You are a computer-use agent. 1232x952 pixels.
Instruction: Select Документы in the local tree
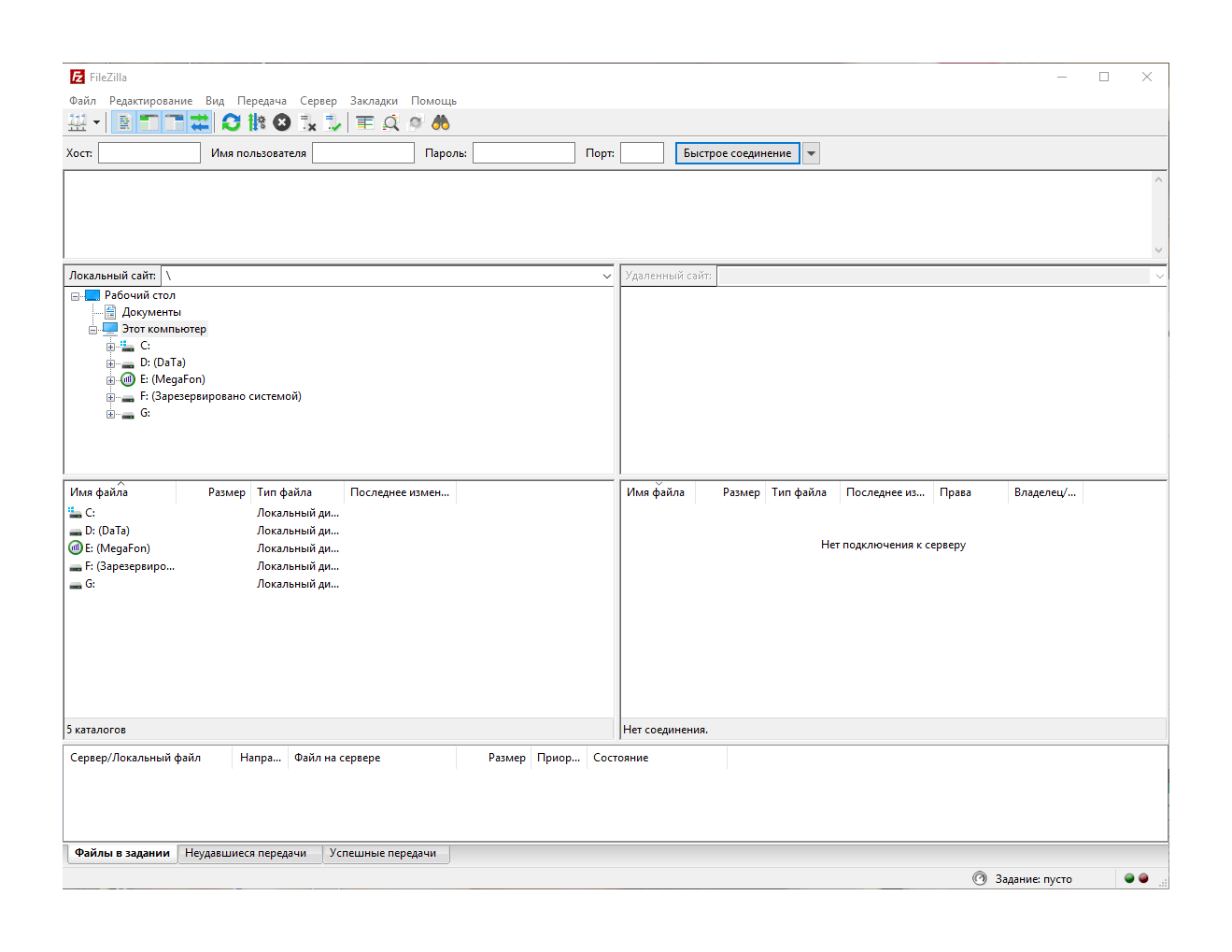point(151,312)
